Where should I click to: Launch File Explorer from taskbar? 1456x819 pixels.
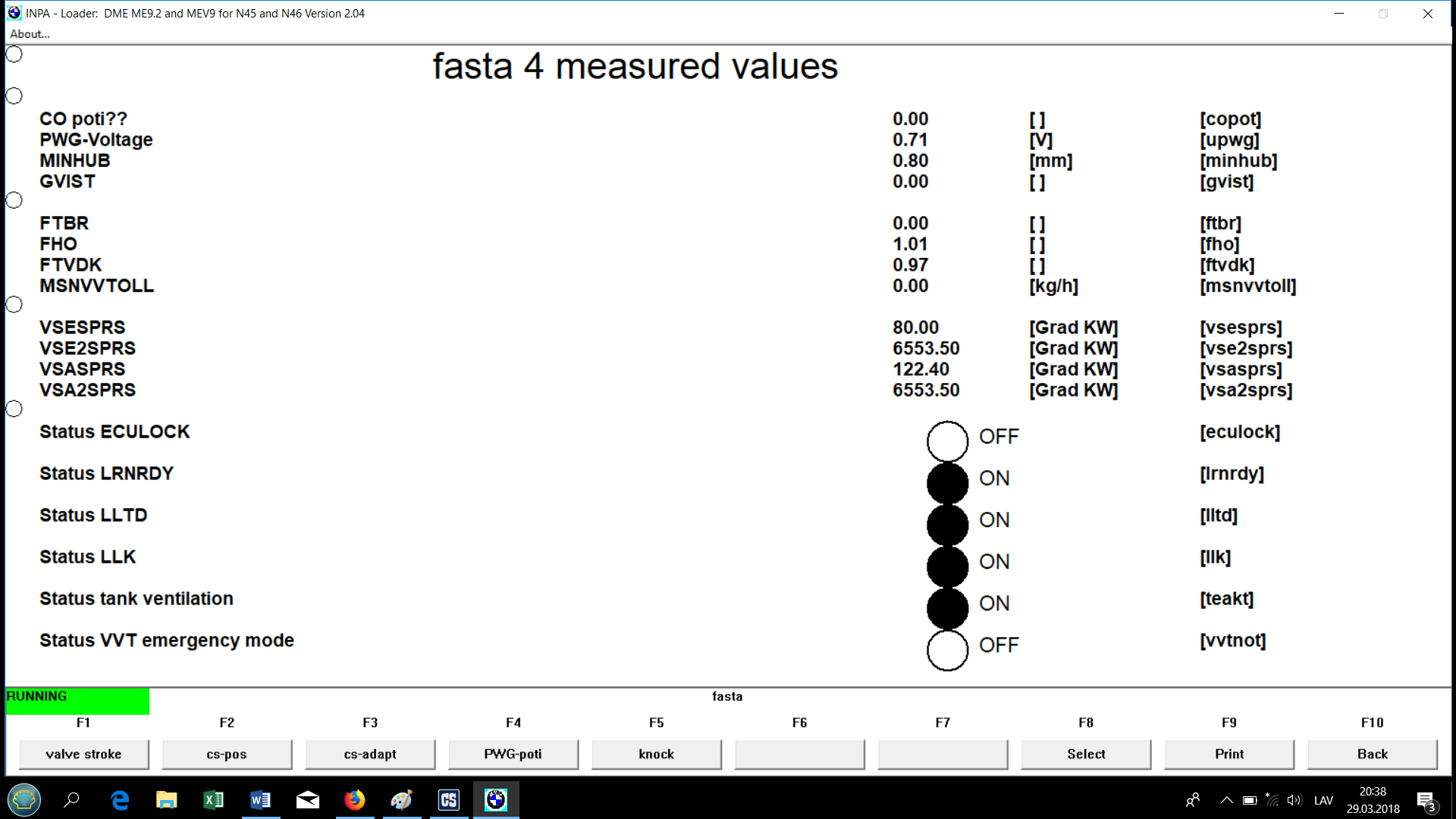[166, 800]
